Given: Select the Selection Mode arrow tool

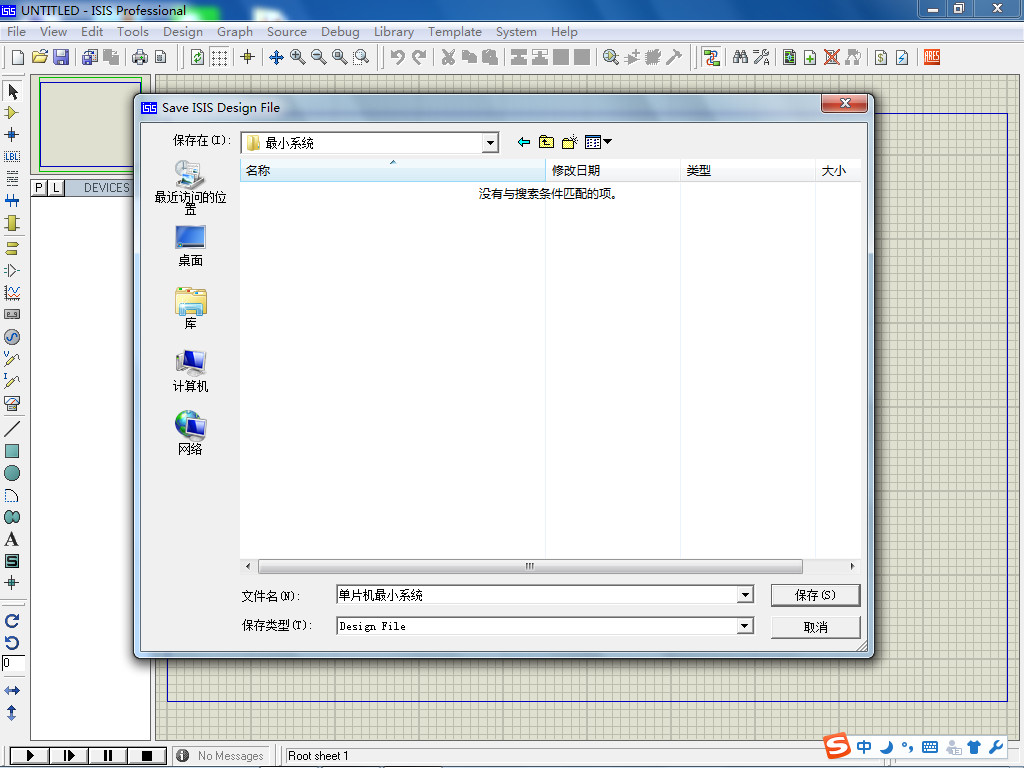Looking at the screenshot, I should (12, 91).
